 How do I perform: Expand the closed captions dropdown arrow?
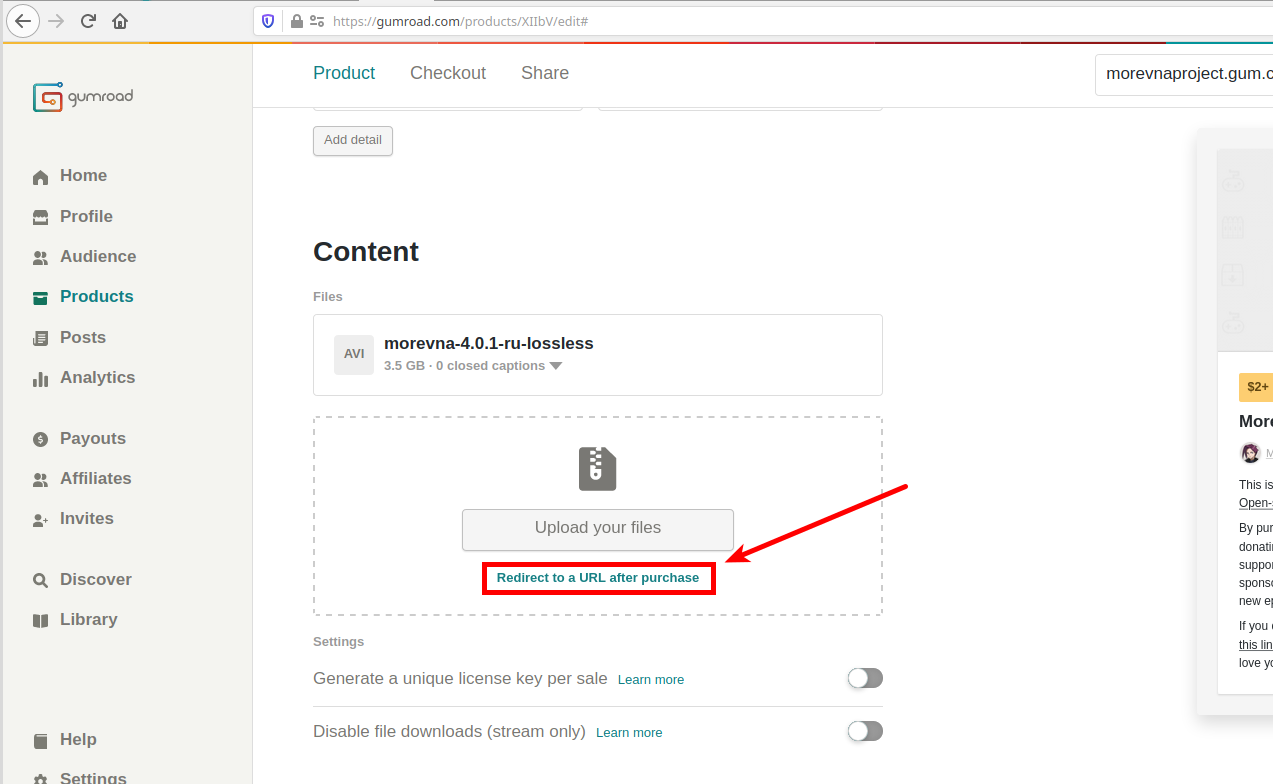pyautogui.click(x=556, y=366)
